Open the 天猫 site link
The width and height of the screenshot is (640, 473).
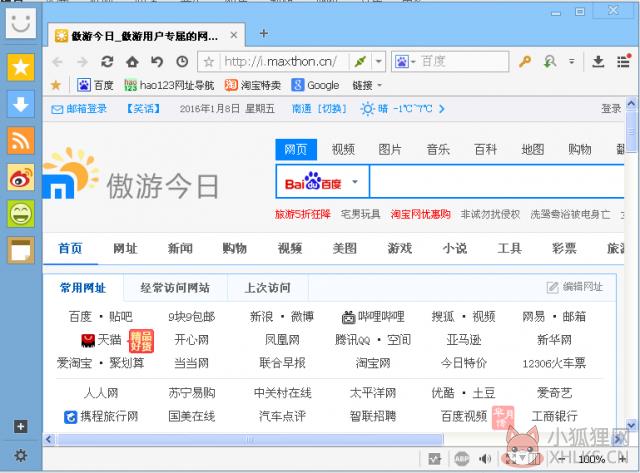101,340
